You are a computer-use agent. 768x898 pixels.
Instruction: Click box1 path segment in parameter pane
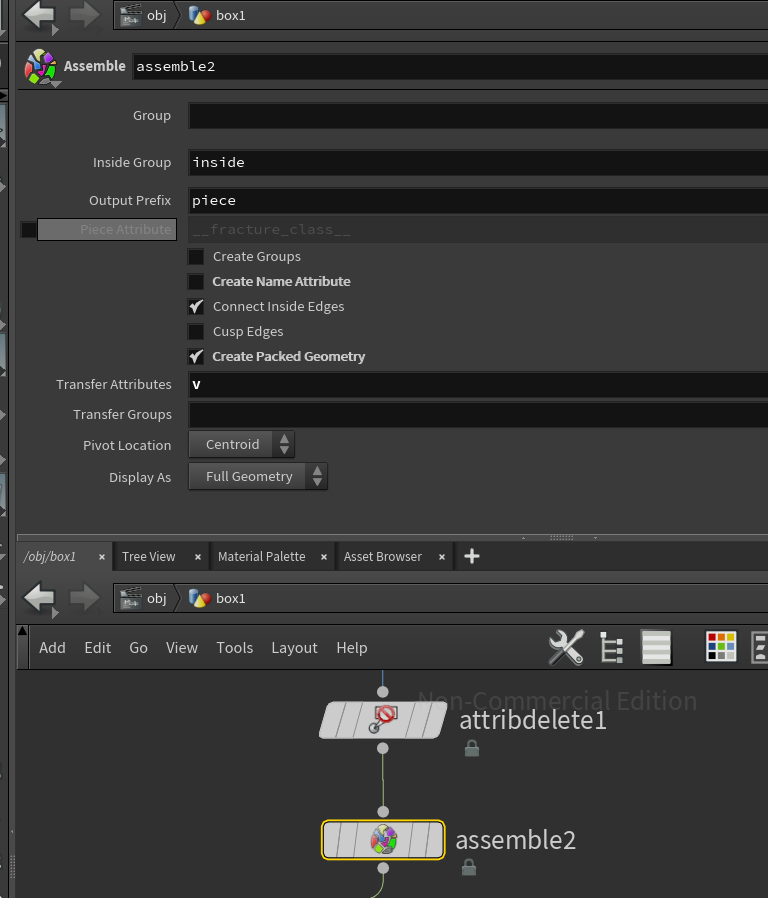(x=231, y=15)
